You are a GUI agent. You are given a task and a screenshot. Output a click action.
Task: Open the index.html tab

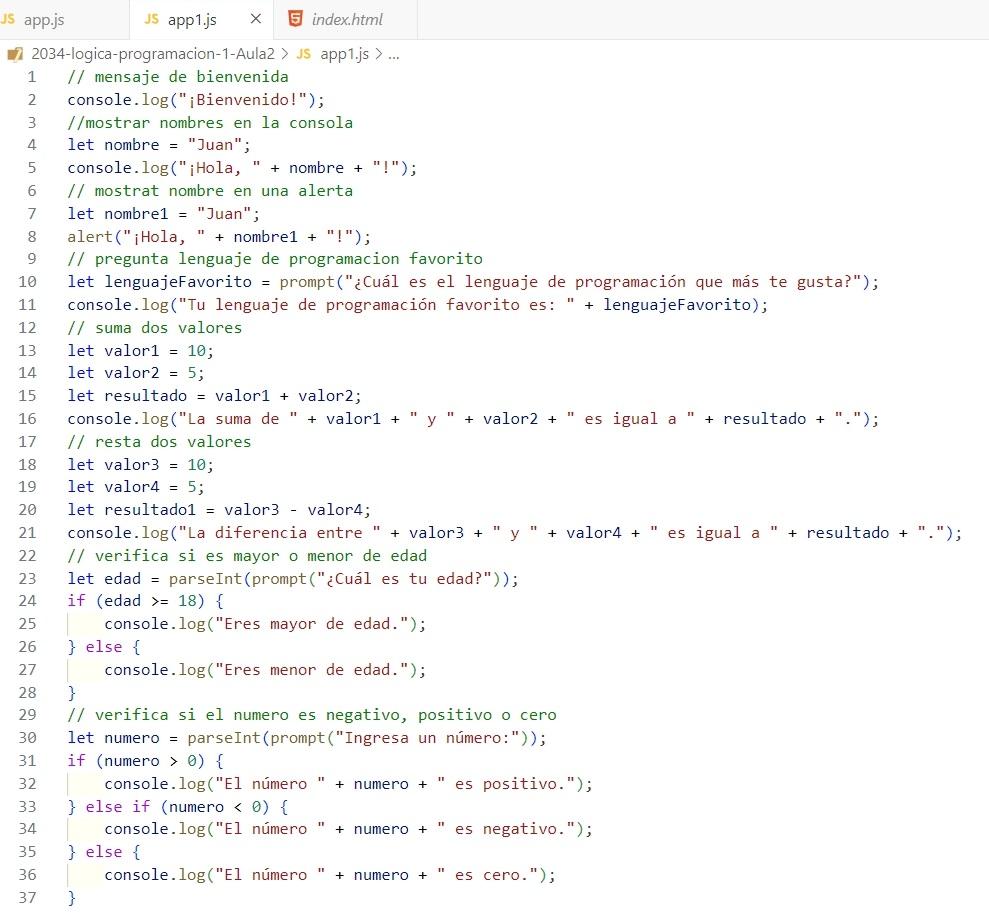[346, 20]
